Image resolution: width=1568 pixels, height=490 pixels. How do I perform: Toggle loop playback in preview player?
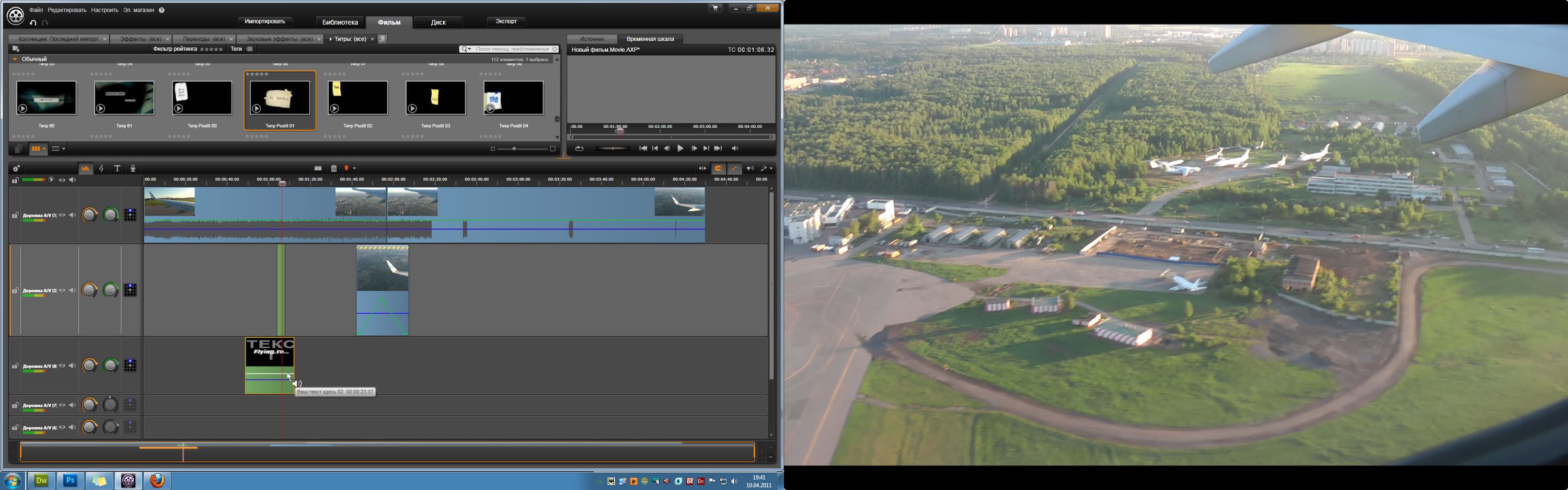click(x=579, y=149)
